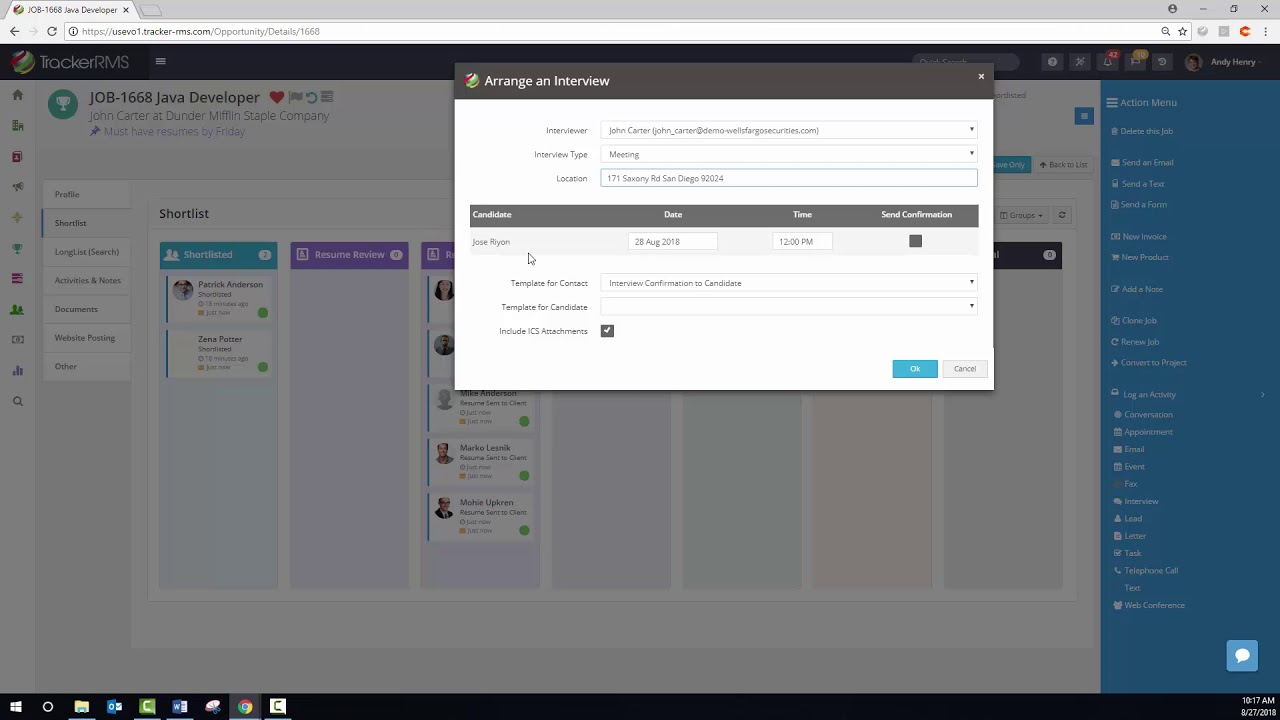1280x720 pixels.
Task: Click the bell notifications icon with badge 42
Action: (1107, 62)
